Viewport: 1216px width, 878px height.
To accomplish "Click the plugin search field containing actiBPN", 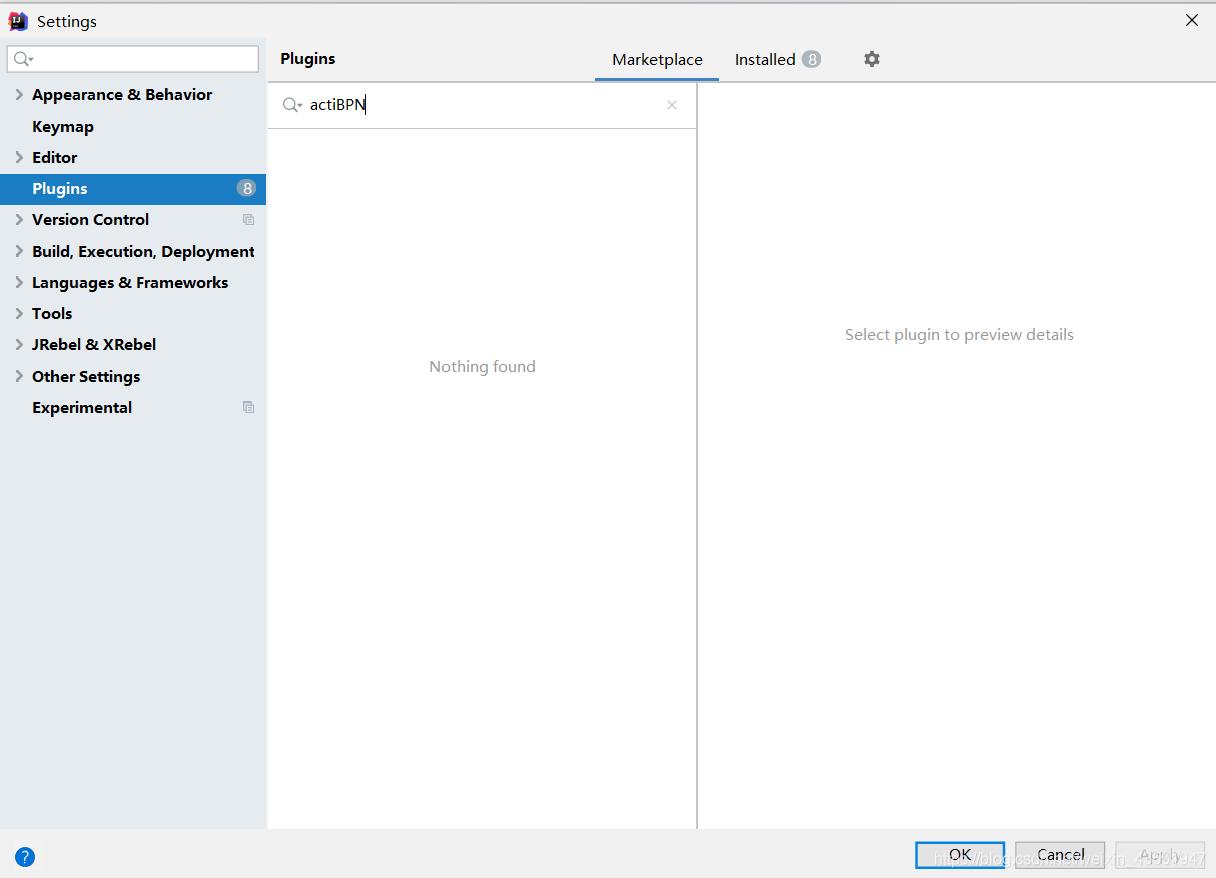I will pyautogui.click(x=480, y=105).
